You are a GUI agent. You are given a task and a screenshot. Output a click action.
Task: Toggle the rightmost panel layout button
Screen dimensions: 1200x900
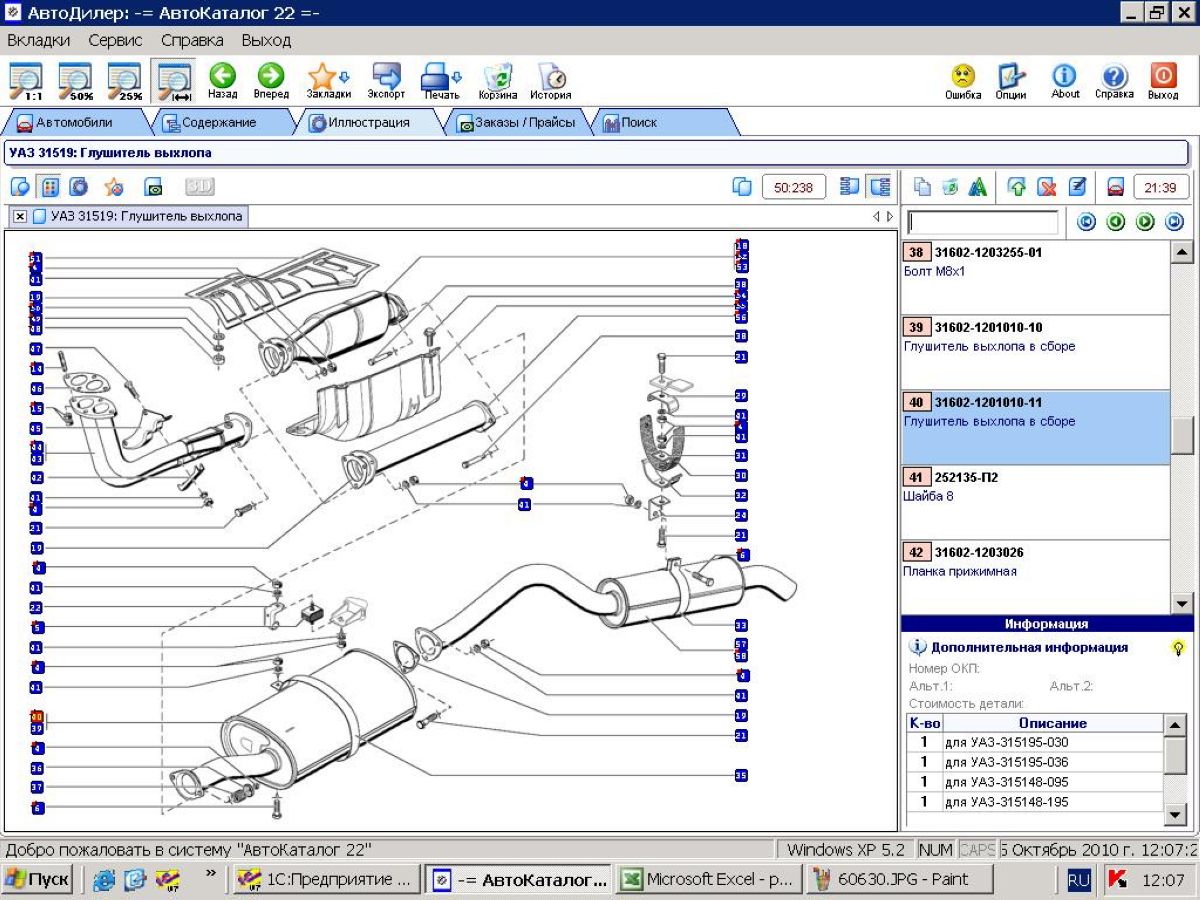[x=880, y=187]
